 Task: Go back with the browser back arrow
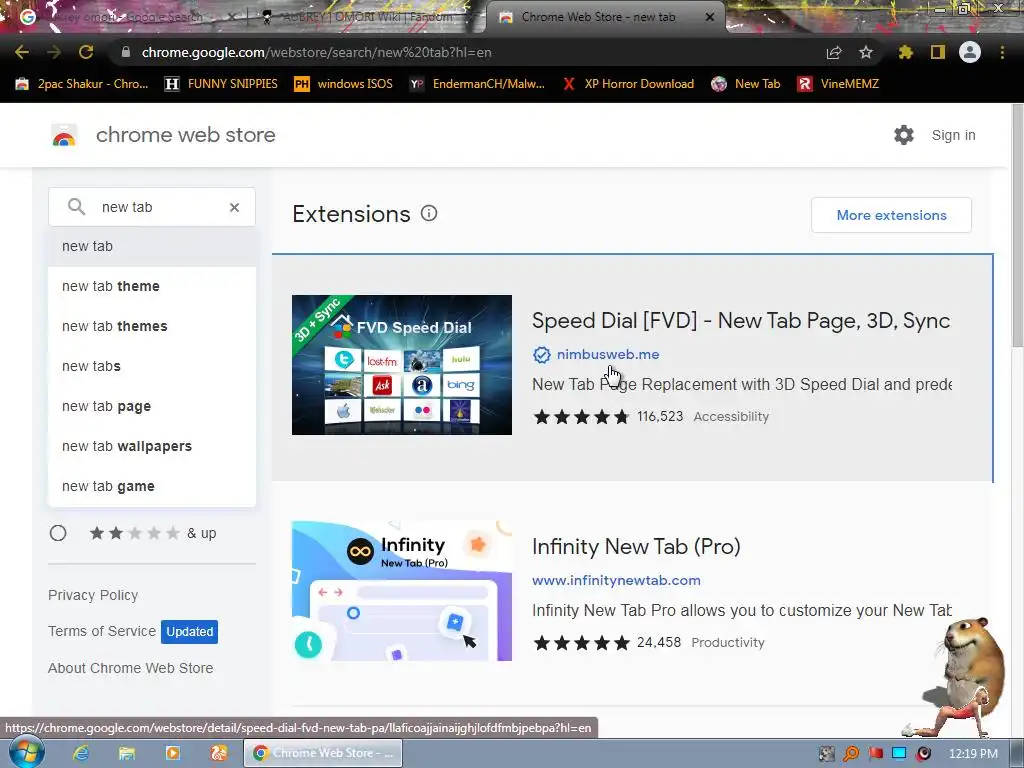pyautogui.click(x=22, y=52)
